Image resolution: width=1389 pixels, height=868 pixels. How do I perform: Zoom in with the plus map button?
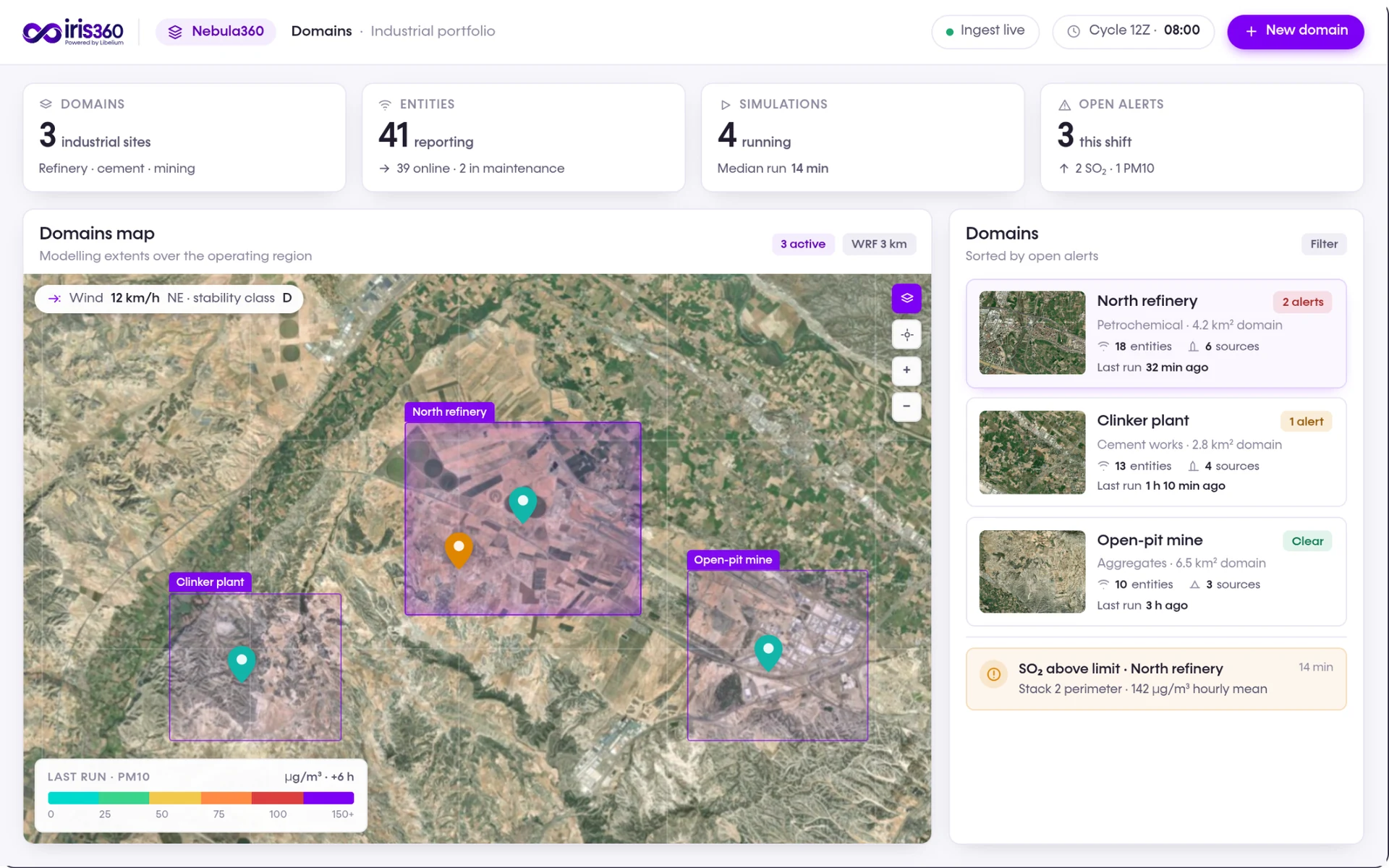(x=906, y=370)
